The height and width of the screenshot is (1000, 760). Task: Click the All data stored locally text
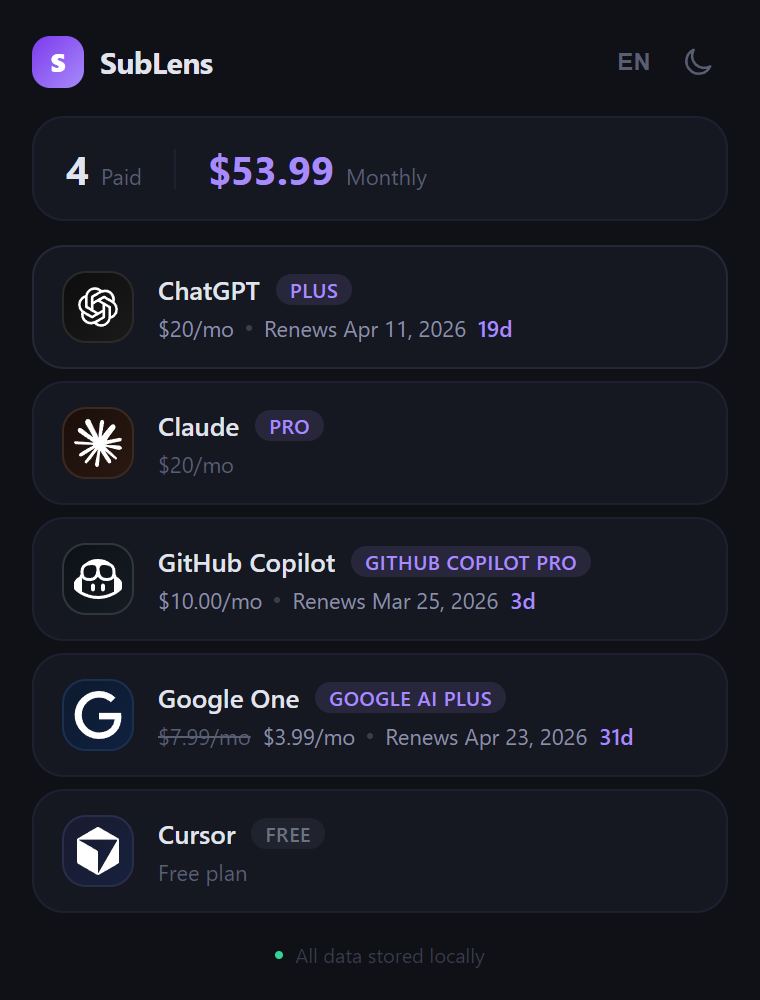pyautogui.click(x=390, y=956)
